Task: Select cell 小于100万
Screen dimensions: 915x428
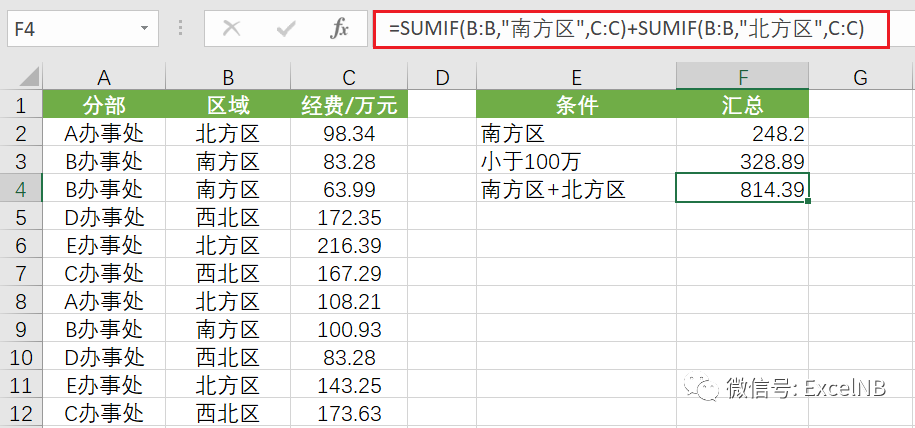Action: point(577,161)
